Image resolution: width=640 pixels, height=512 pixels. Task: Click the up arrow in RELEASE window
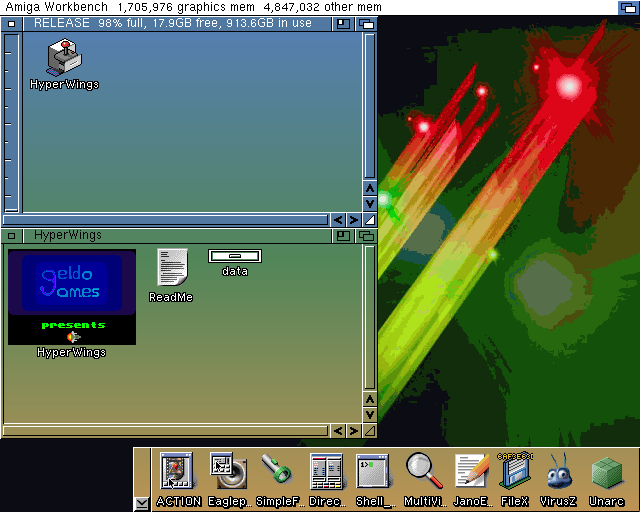[370, 188]
